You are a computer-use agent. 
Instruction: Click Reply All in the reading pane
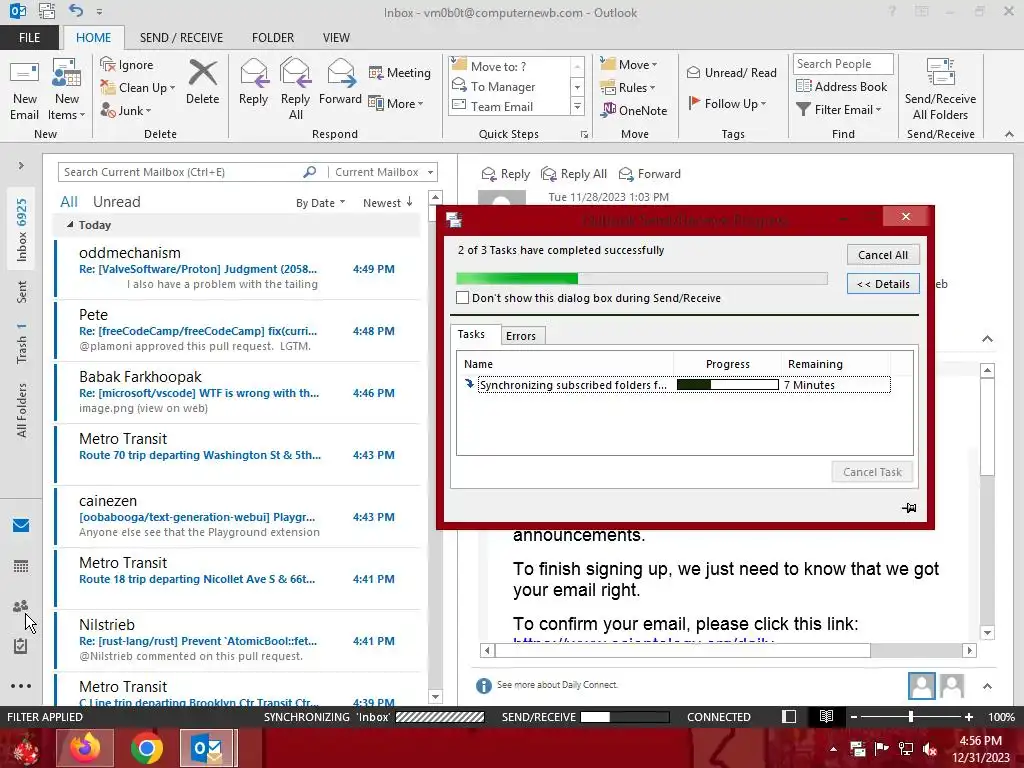pyautogui.click(x=575, y=174)
